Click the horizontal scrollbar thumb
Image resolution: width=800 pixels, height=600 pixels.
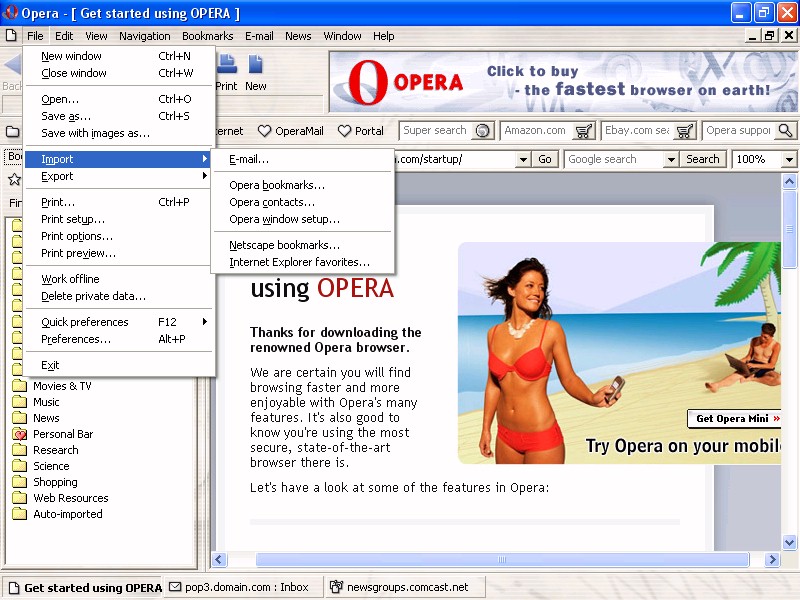point(502,559)
